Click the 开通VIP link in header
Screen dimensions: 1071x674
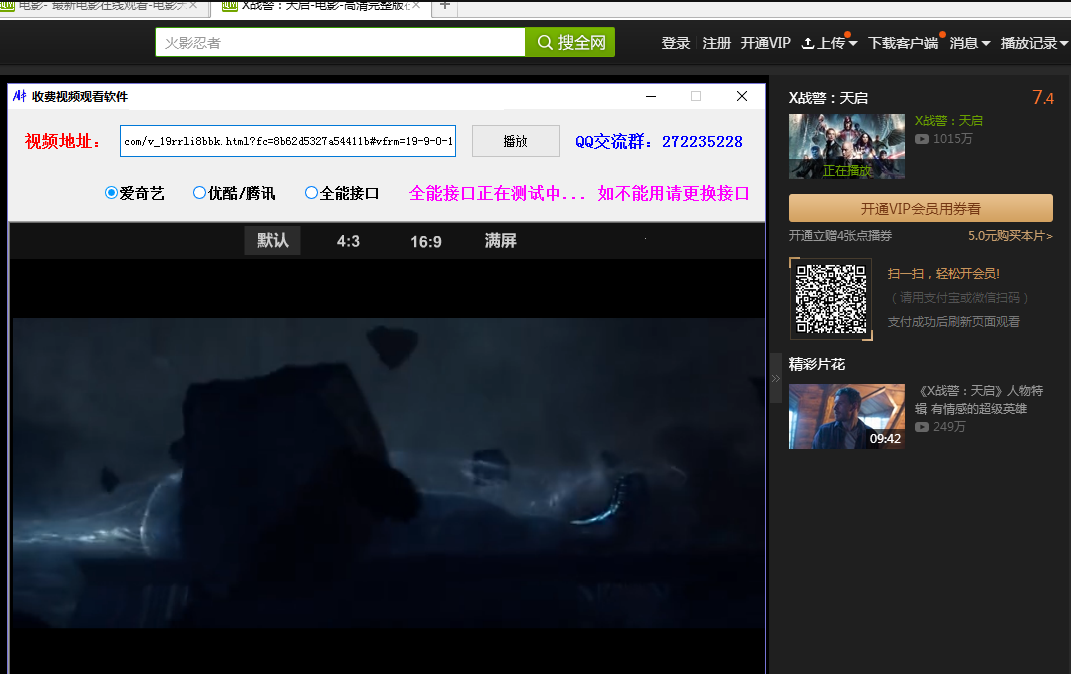[766, 43]
